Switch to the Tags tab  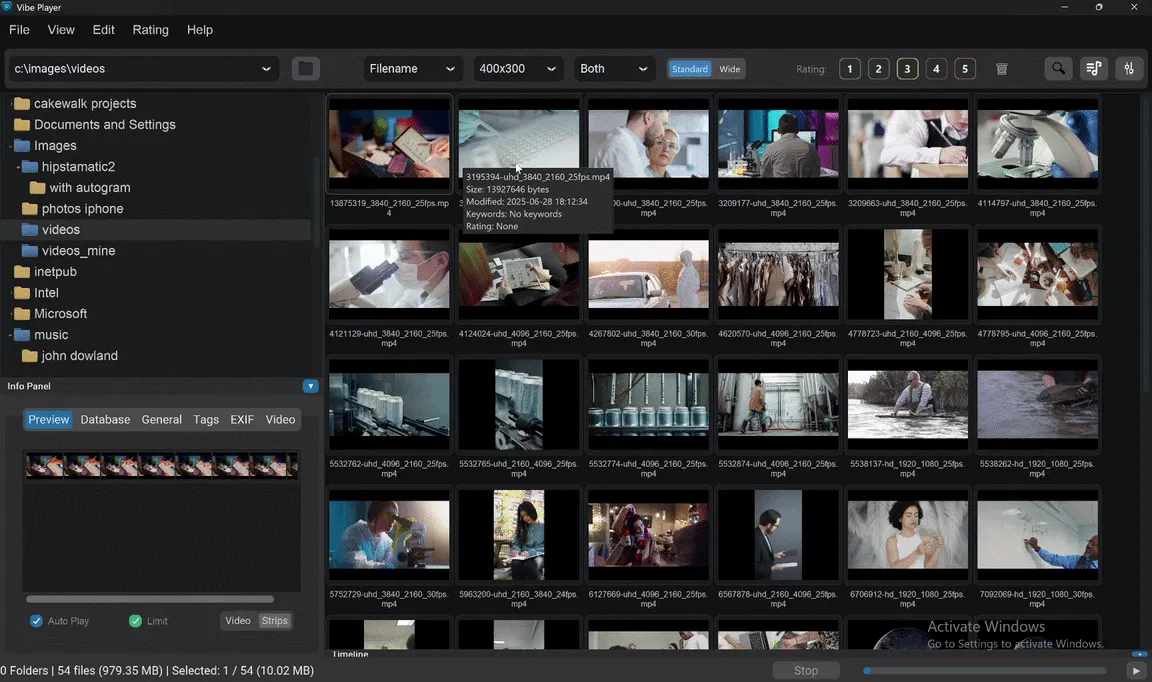[x=206, y=420]
